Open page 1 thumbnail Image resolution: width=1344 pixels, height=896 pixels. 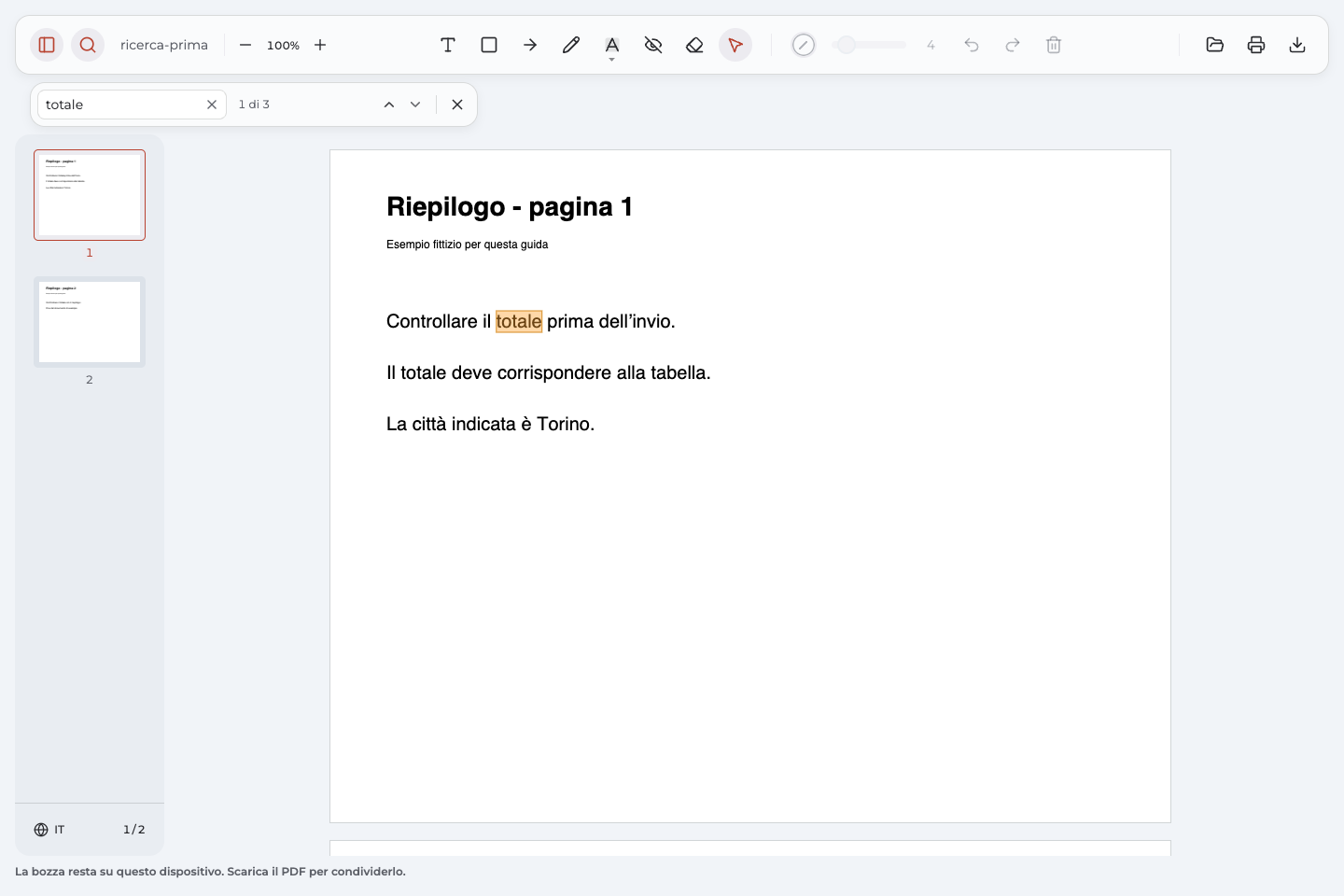(x=90, y=195)
